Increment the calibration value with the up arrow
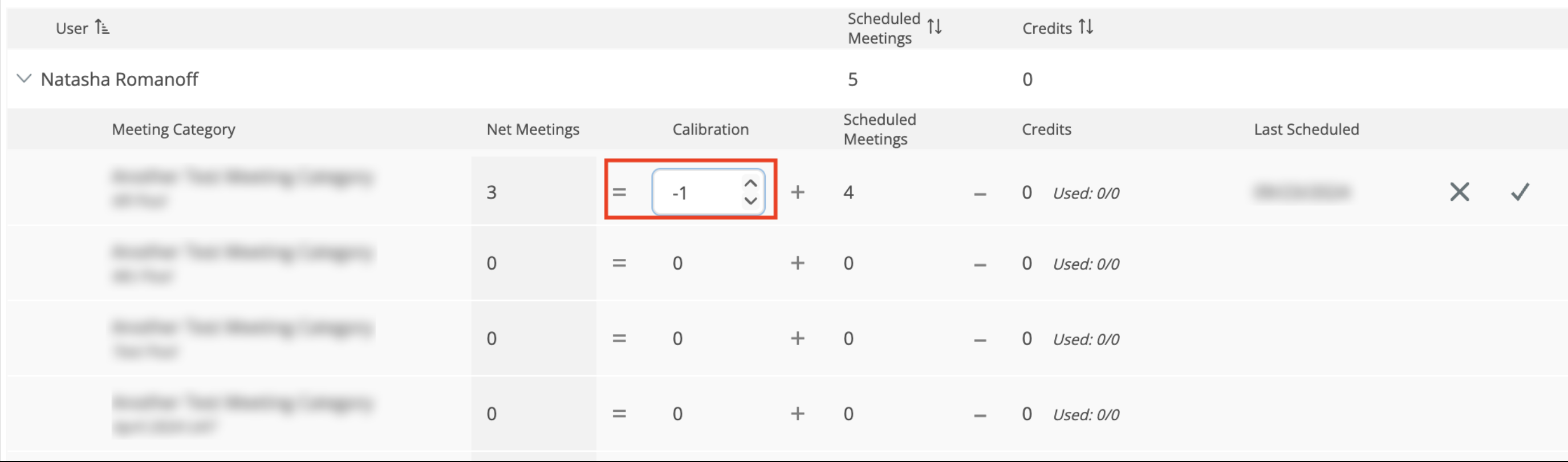This screenshot has height=462, width=1568. coord(750,183)
